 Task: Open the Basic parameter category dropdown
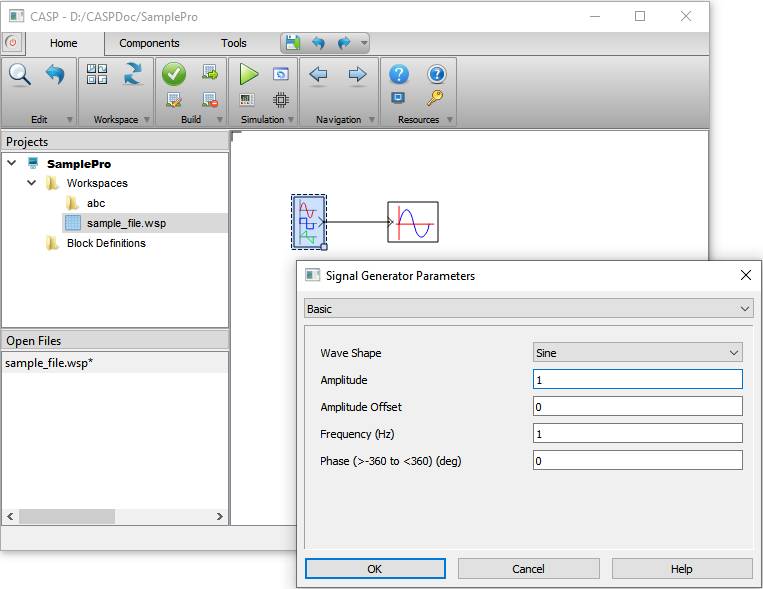(x=528, y=310)
